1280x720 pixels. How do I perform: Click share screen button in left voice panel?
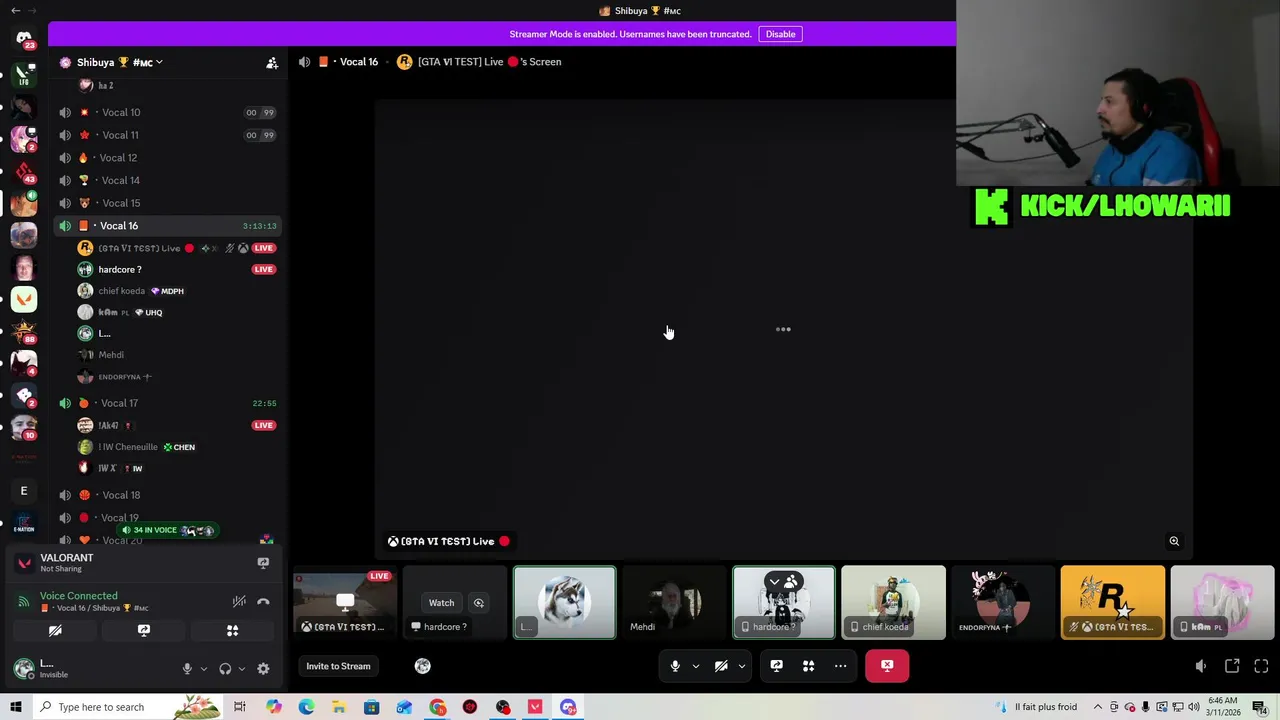point(144,631)
